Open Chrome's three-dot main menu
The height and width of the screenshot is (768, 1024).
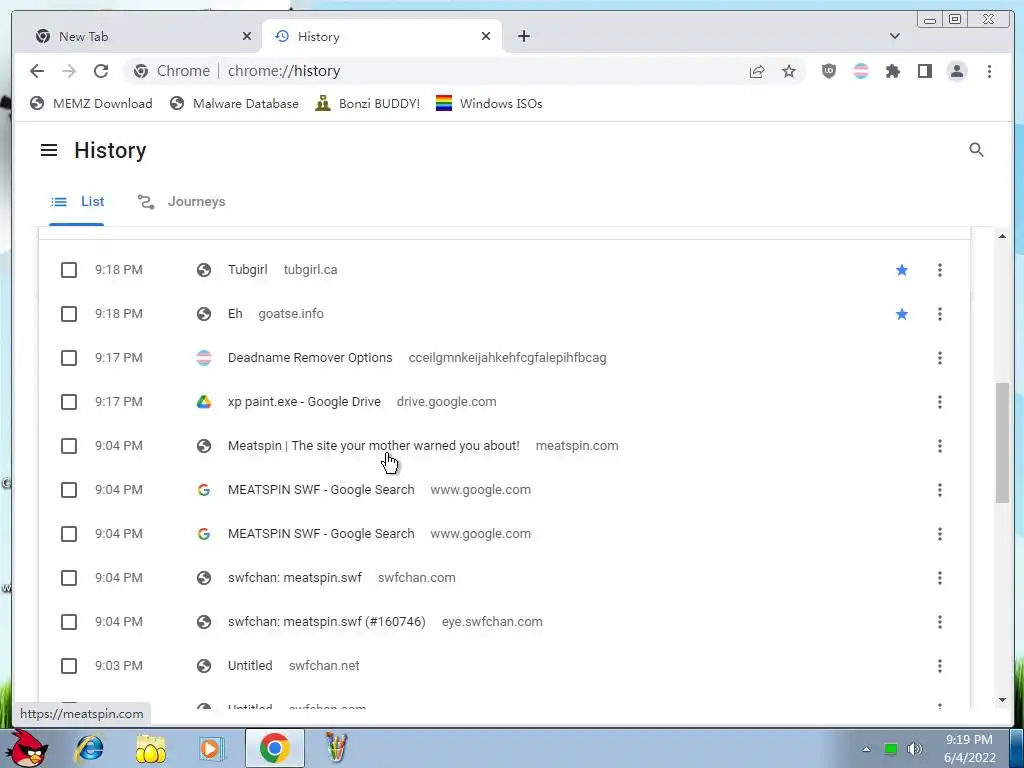click(989, 71)
